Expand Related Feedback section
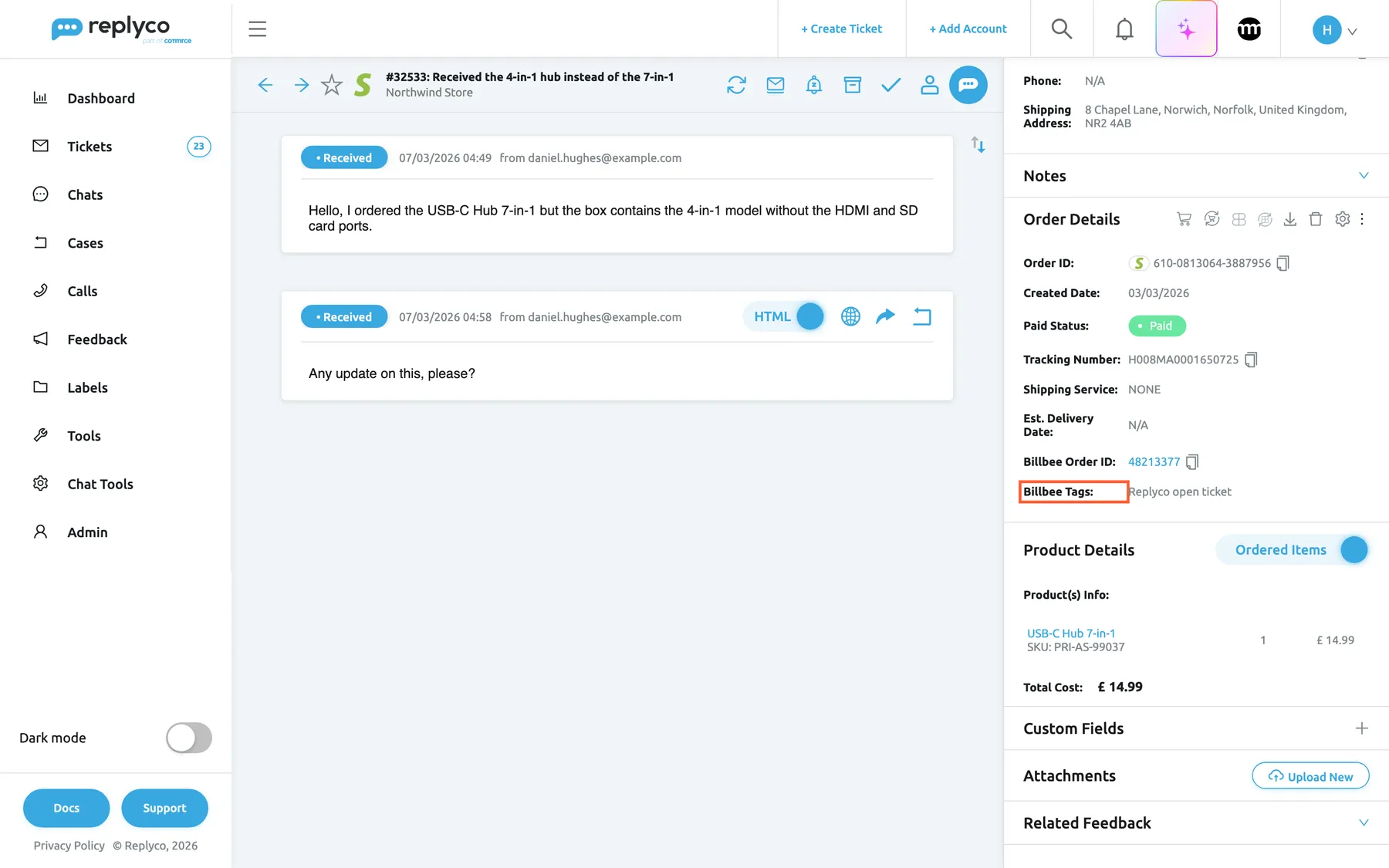This screenshot has height=868, width=1389. coord(1364,822)
